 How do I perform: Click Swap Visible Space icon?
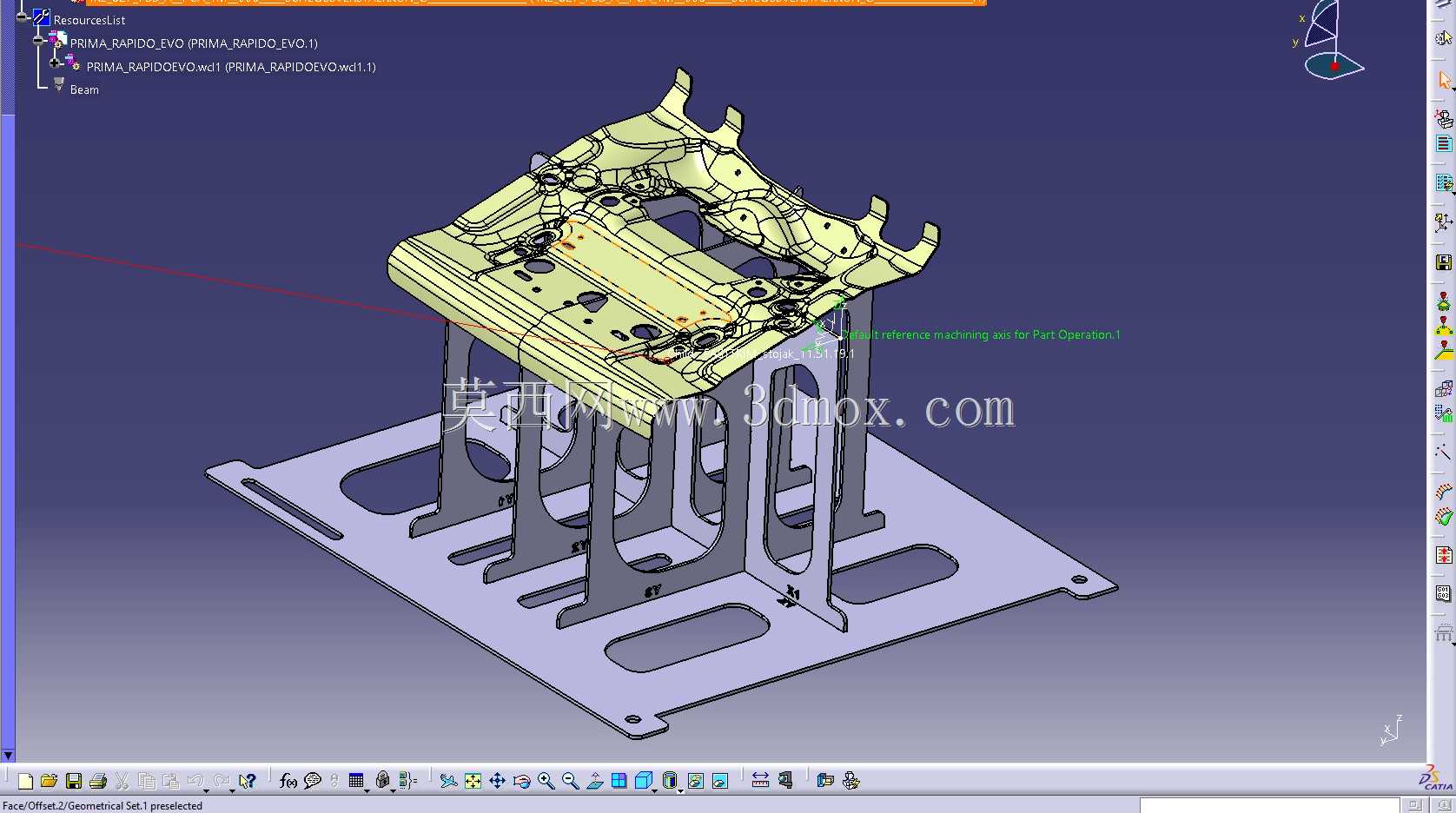[720, 781]
